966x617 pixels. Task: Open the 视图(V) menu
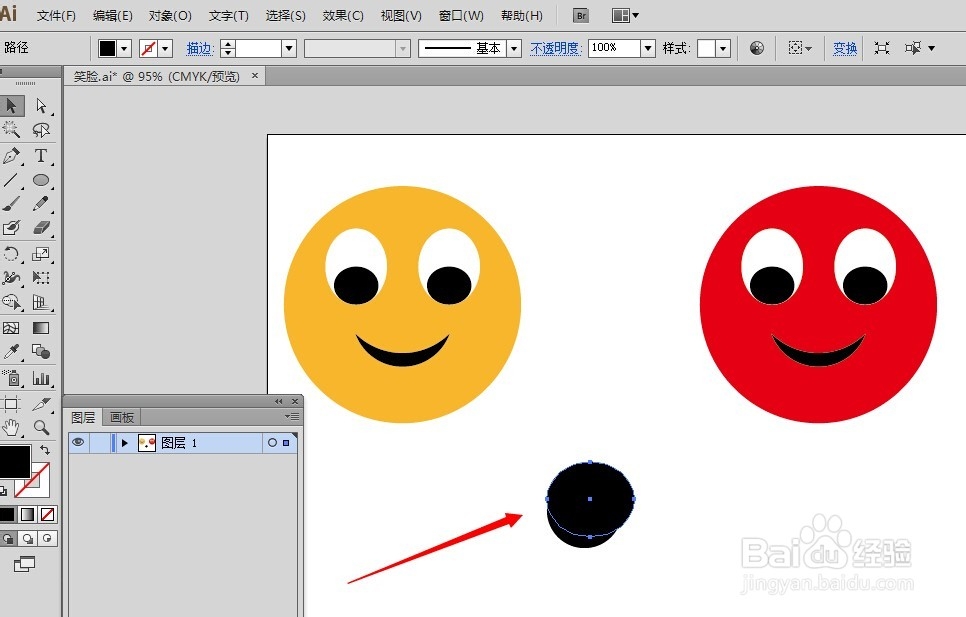tap(401, 15)
